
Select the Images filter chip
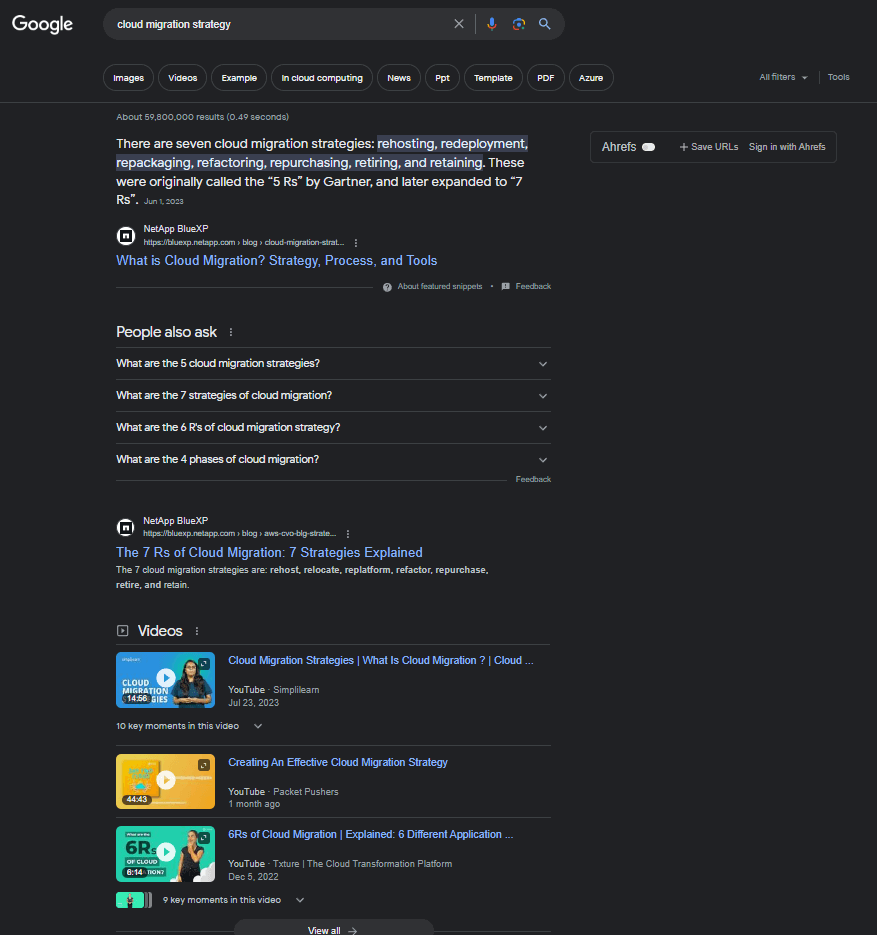[128, 78]
